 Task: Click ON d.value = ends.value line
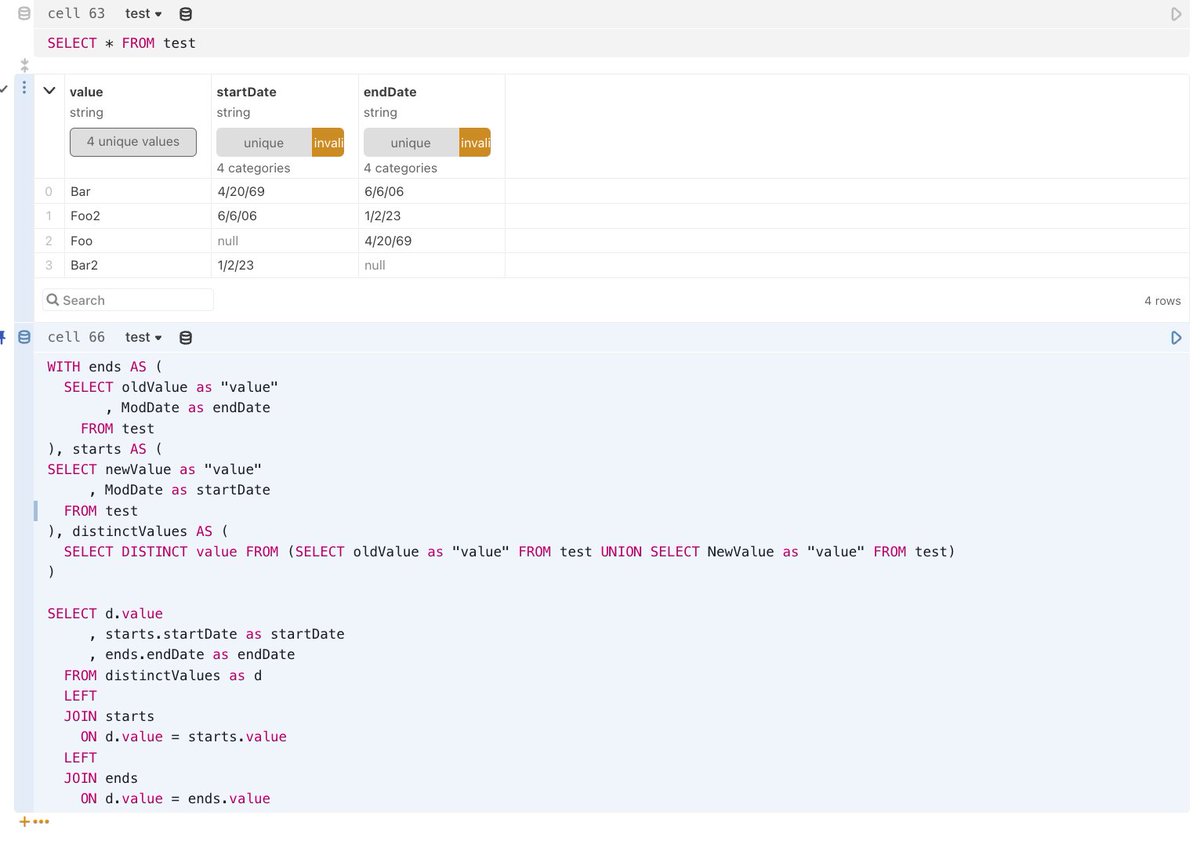(175, 798)
